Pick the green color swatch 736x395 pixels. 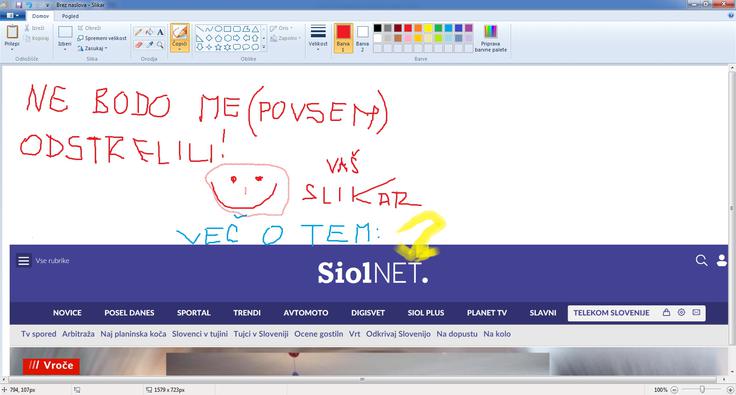(x=438, y=28)
